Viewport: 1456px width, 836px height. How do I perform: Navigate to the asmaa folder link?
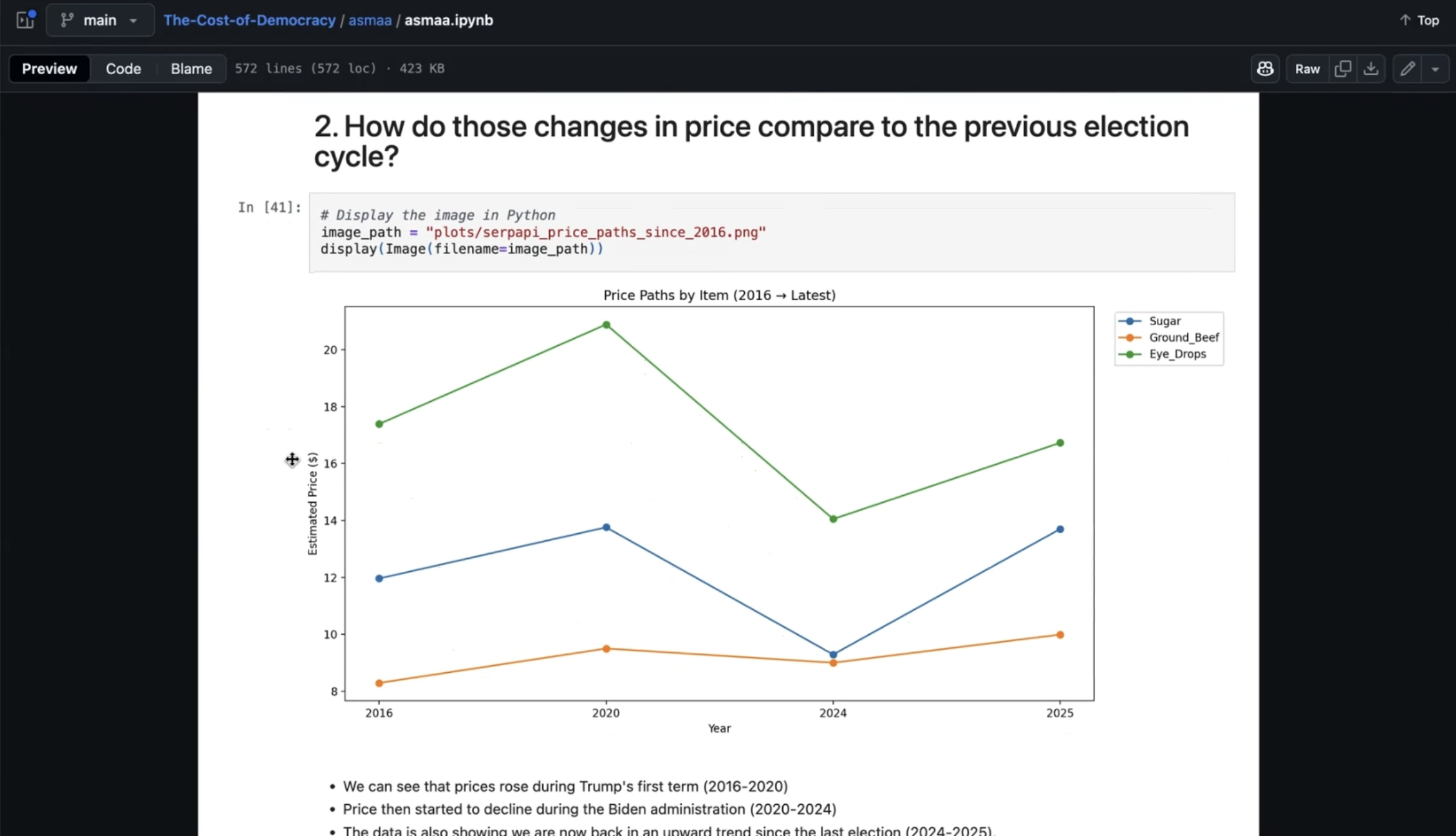(370, 20)
